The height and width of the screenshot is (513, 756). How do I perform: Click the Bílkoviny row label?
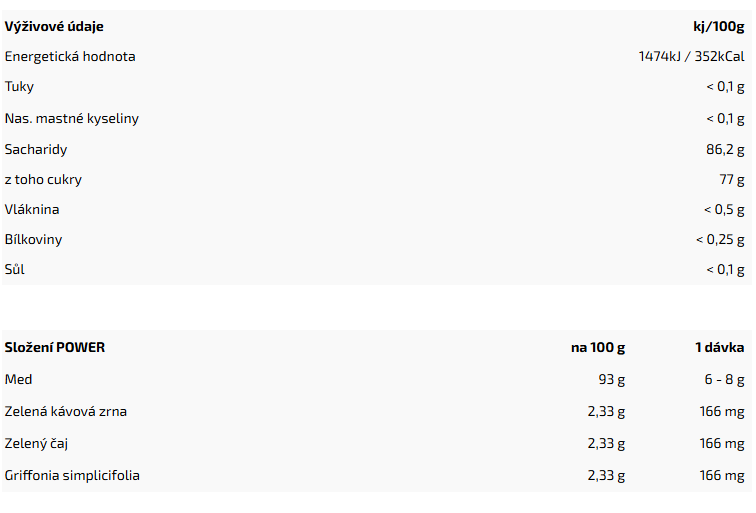click(x=33, y=240)
